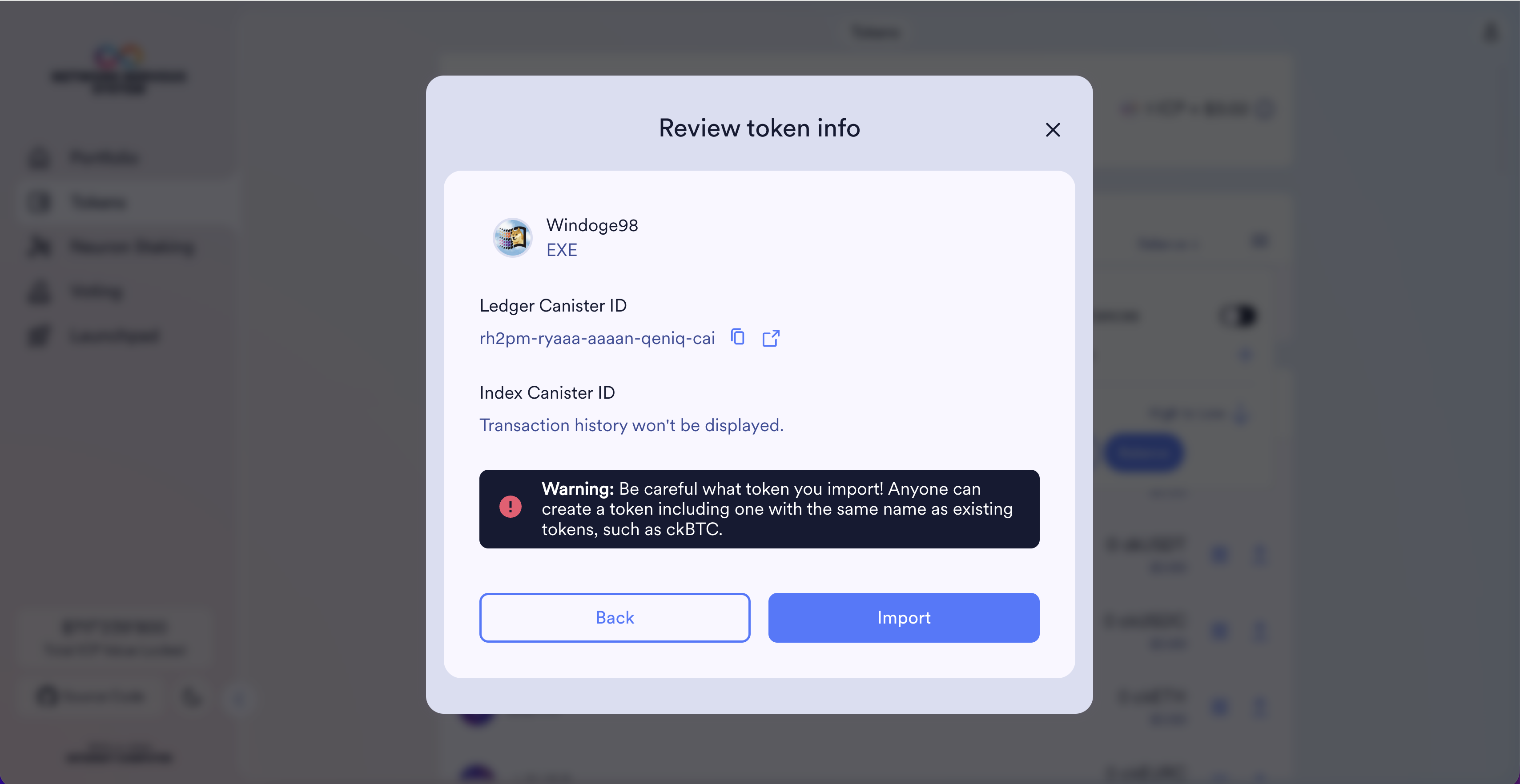
Task: Click the Neuron Staking sidebar icon
Action: pos(40,247)
